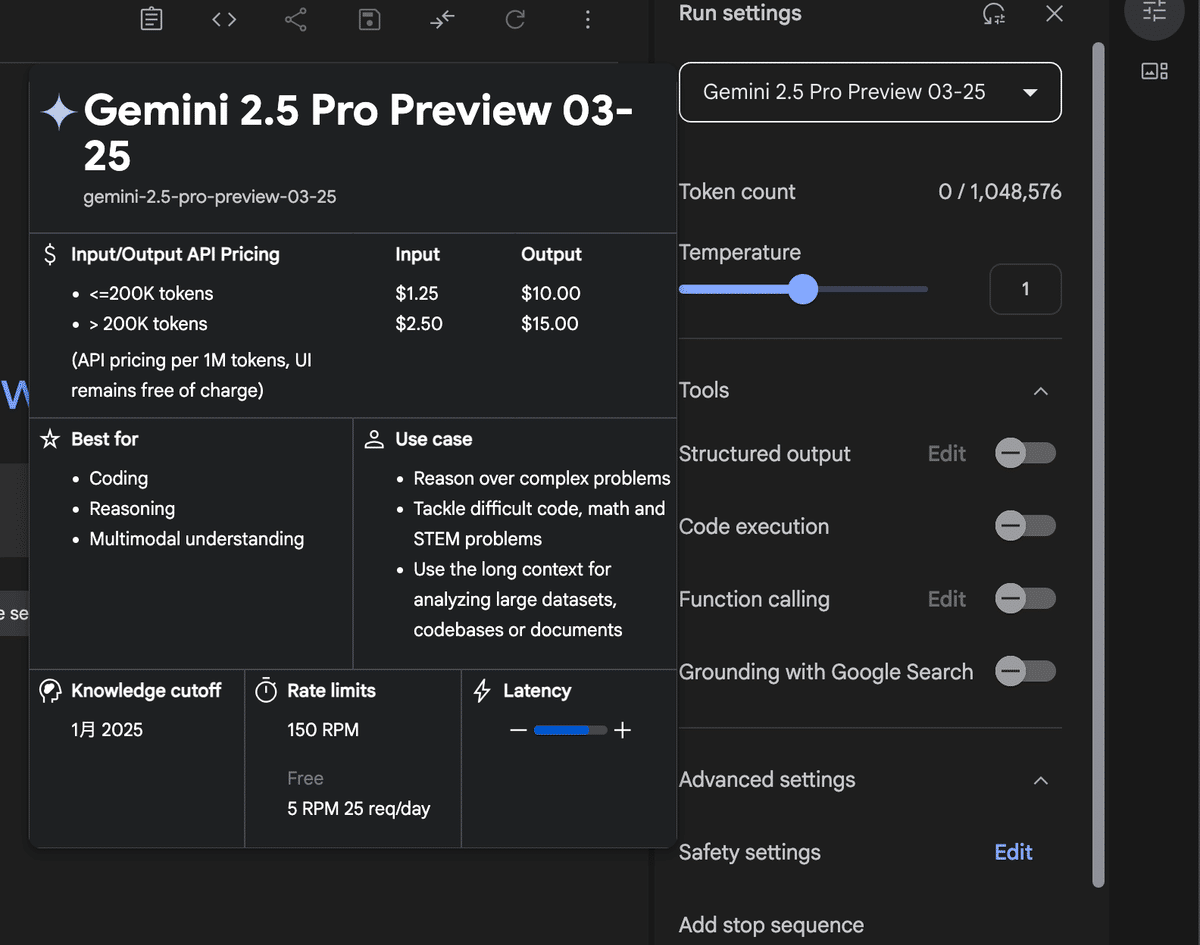Click the Temperature slider handle
The width and height of the screenshot is (1200, 945).
[x=802, y=290]
